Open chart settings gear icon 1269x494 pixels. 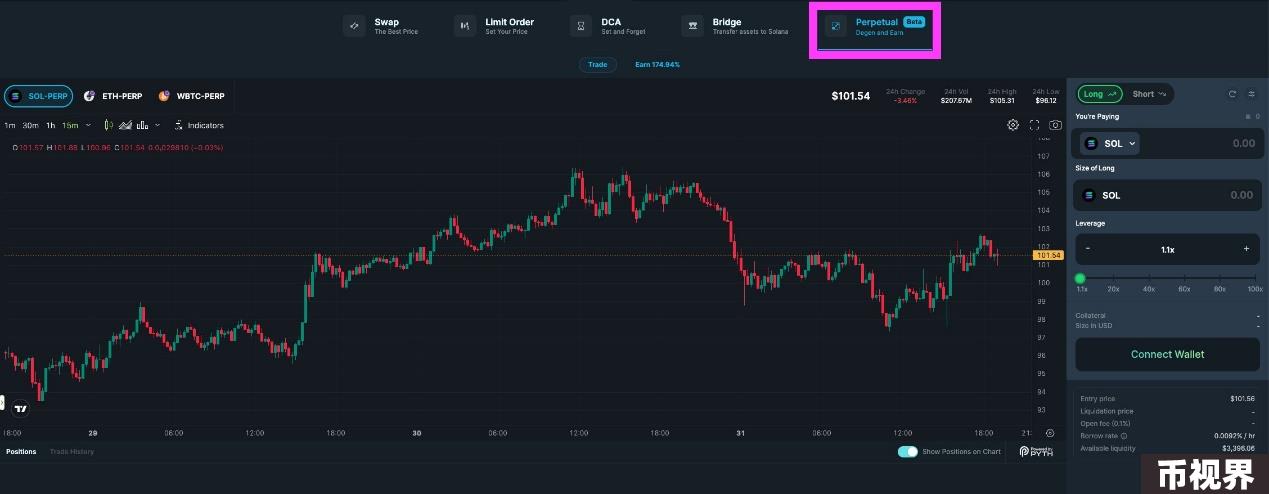(1013, 125)
